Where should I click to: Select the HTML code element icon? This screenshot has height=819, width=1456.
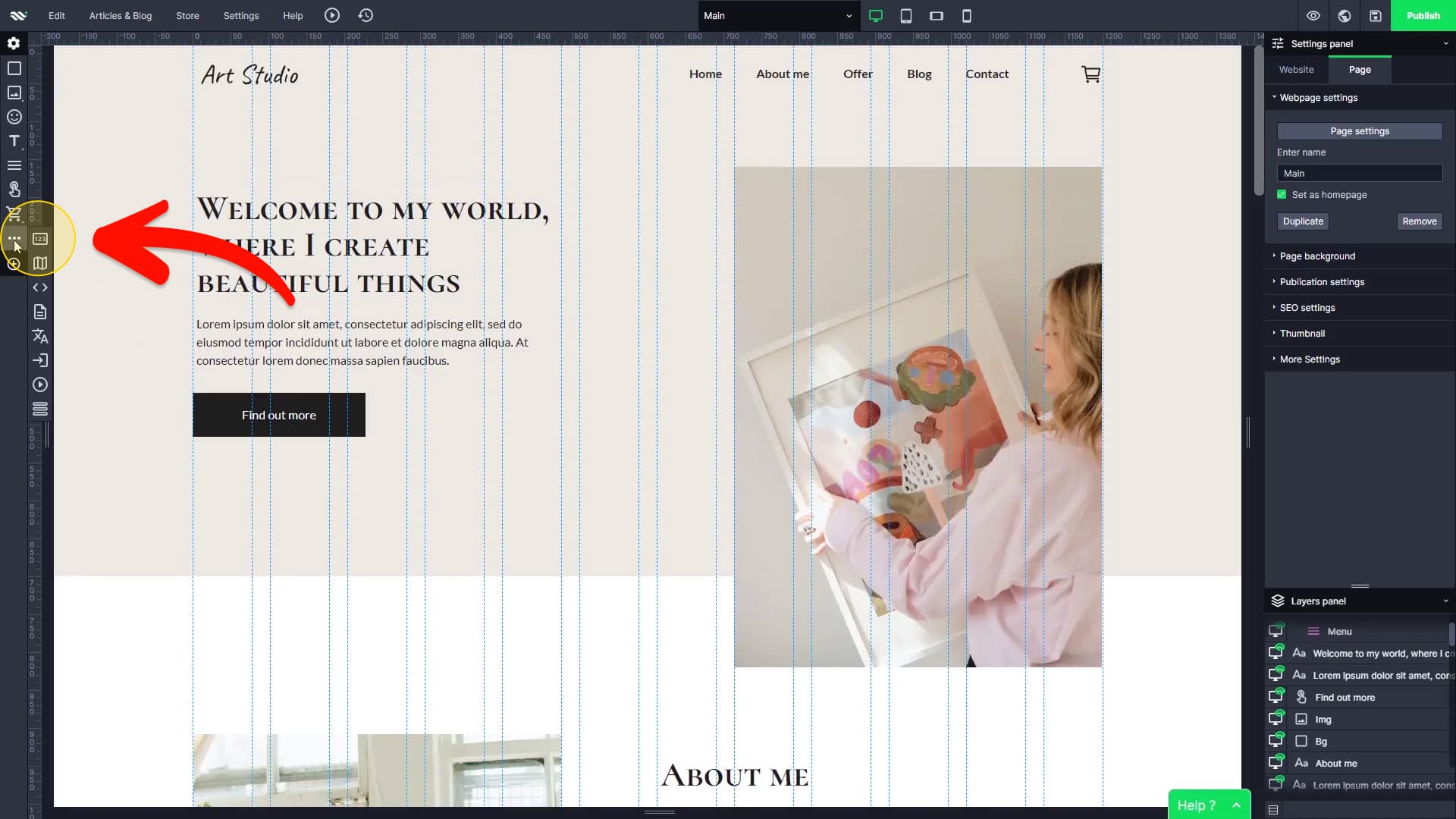tap(40, 287)
